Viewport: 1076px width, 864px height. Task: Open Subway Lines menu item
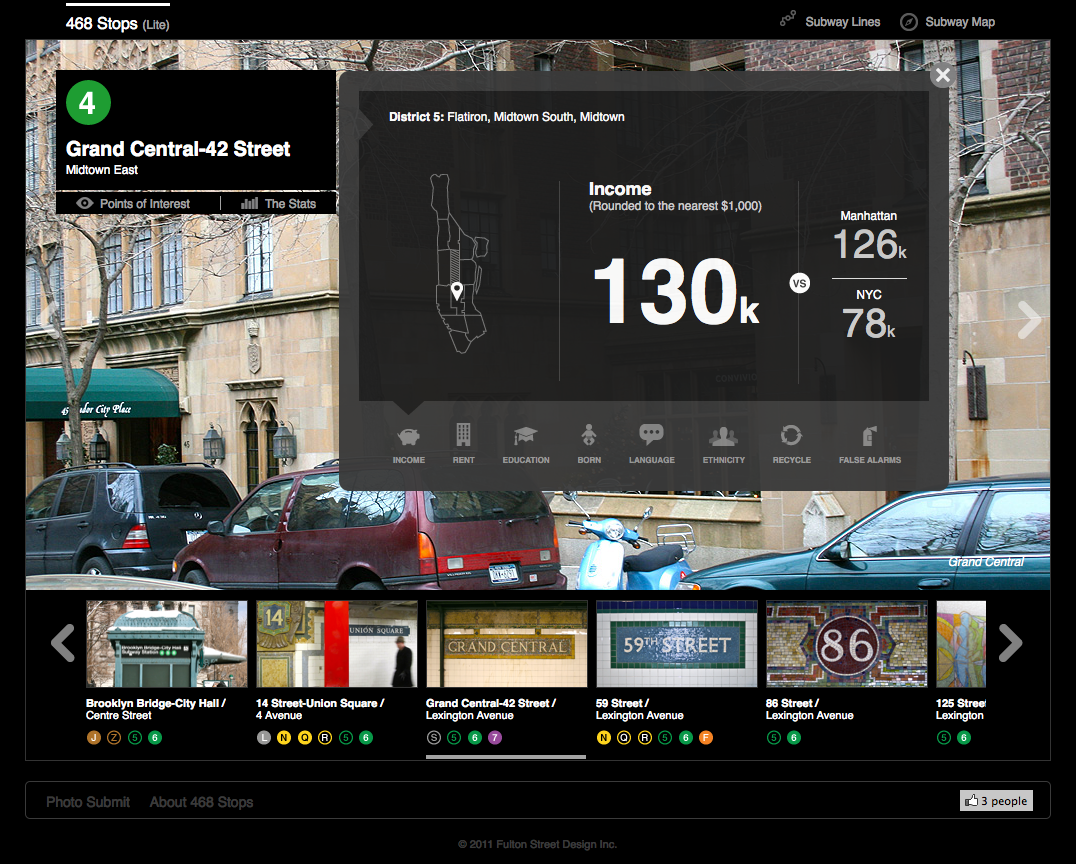842,22
